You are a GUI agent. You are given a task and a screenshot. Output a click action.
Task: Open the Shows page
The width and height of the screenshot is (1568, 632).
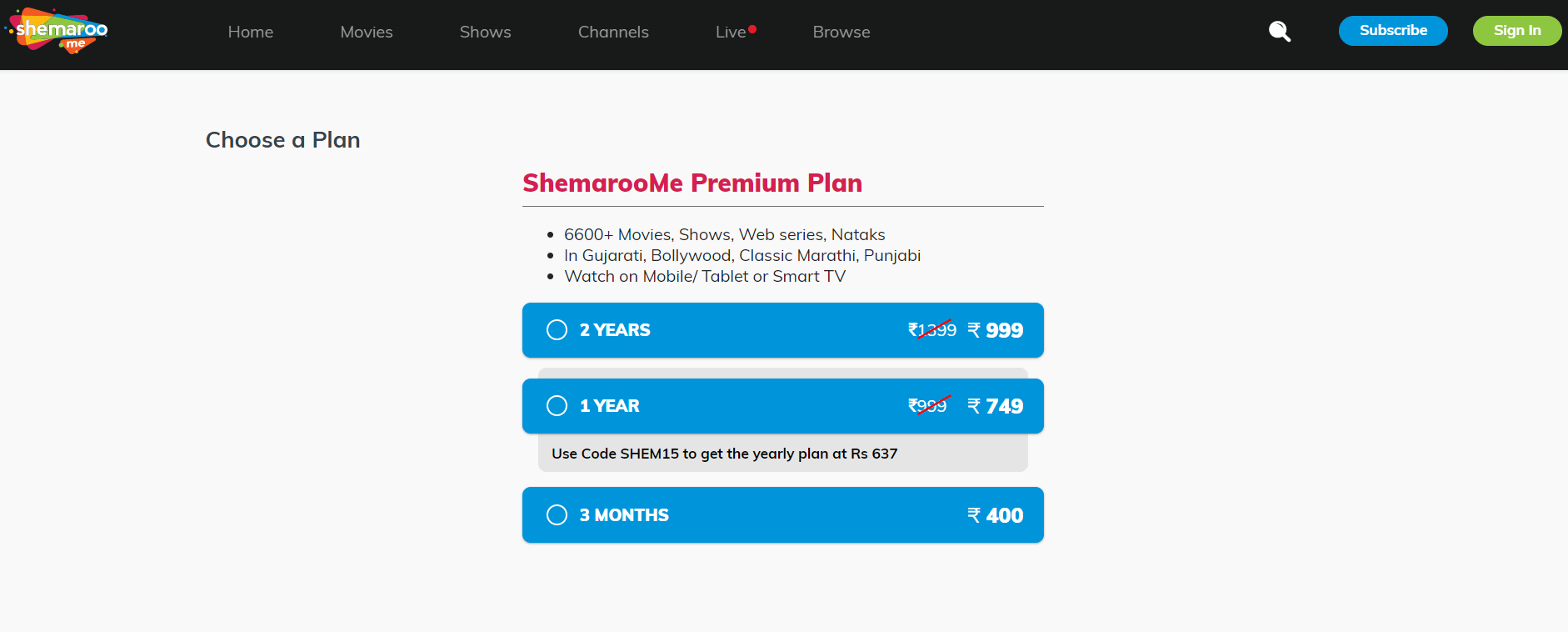pyautogui.click(x=485, y=32)
